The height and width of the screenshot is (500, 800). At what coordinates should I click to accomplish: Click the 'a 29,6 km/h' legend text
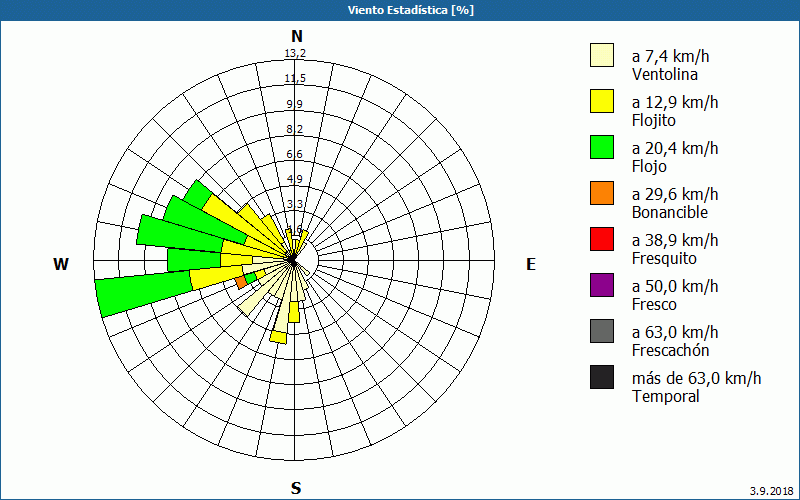(675, 194)
